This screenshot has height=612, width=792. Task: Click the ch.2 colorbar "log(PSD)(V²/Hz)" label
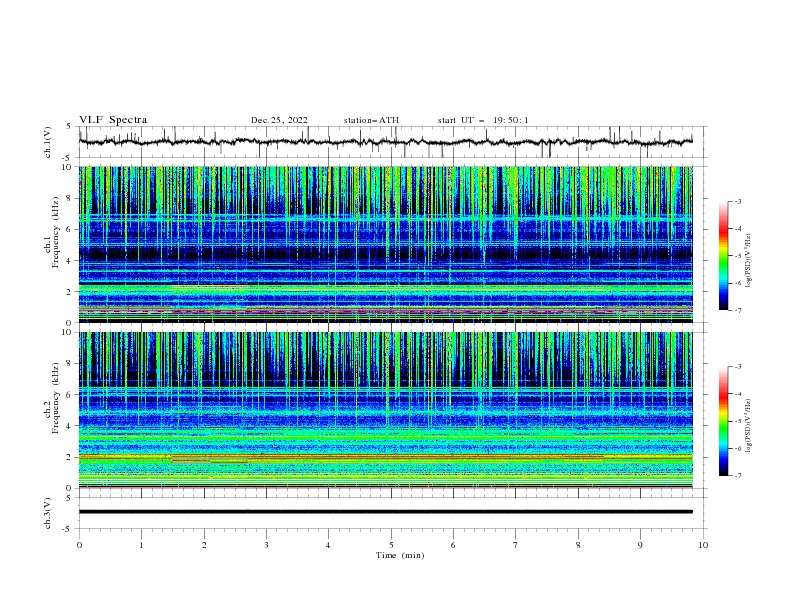point(749,426)
